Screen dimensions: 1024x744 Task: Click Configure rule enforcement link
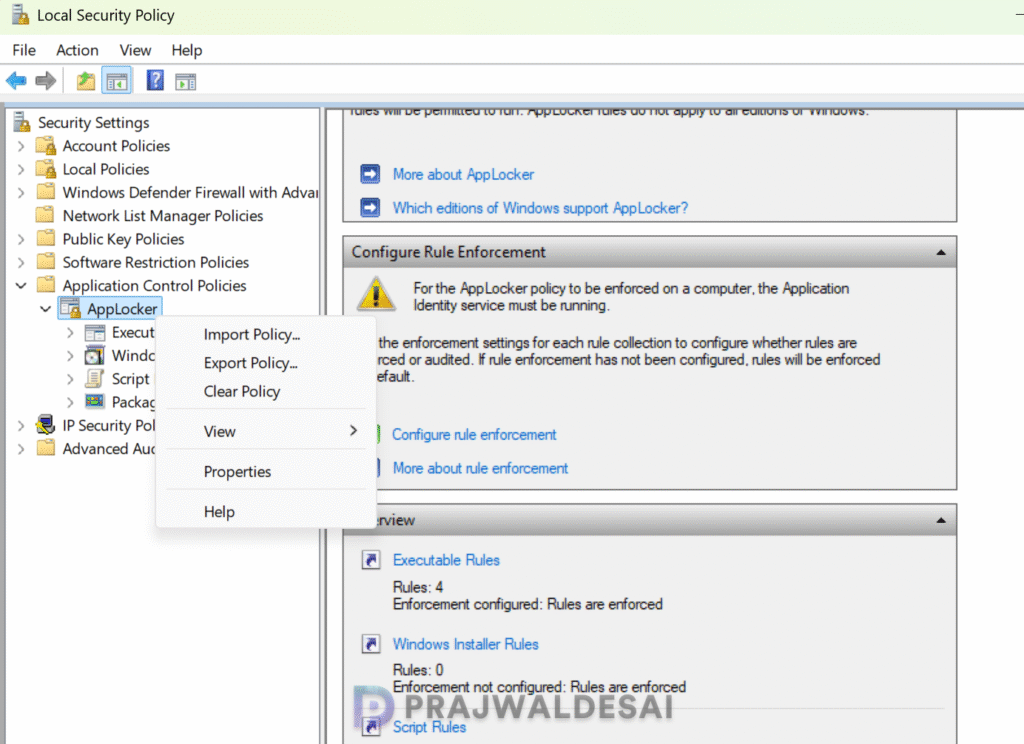[x=474, y=434]
